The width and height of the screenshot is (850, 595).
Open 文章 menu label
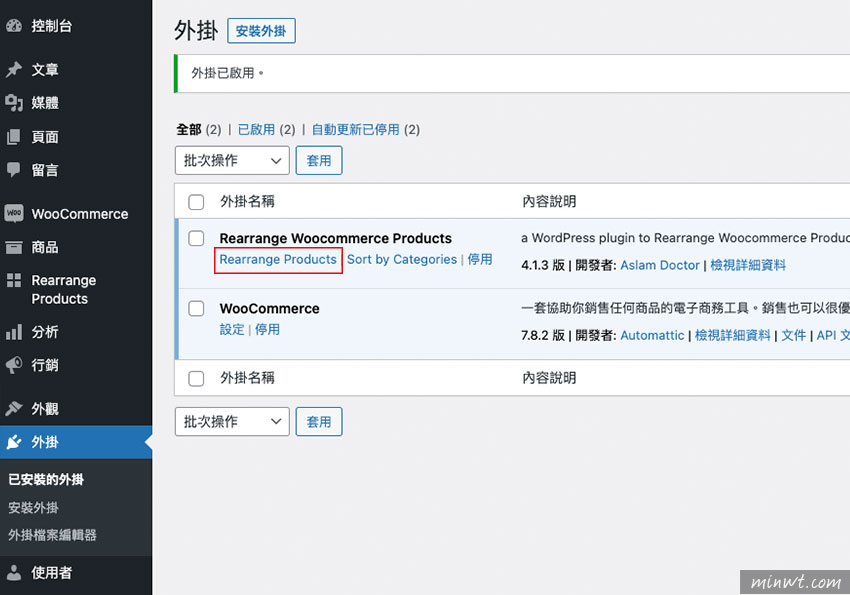tap(45, 69)
